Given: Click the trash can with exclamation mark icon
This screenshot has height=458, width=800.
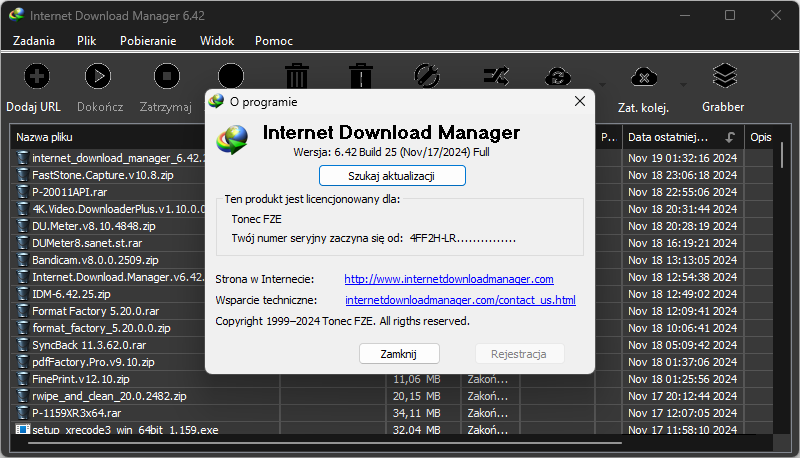Looking at the screenshot, I should [361, 76].
